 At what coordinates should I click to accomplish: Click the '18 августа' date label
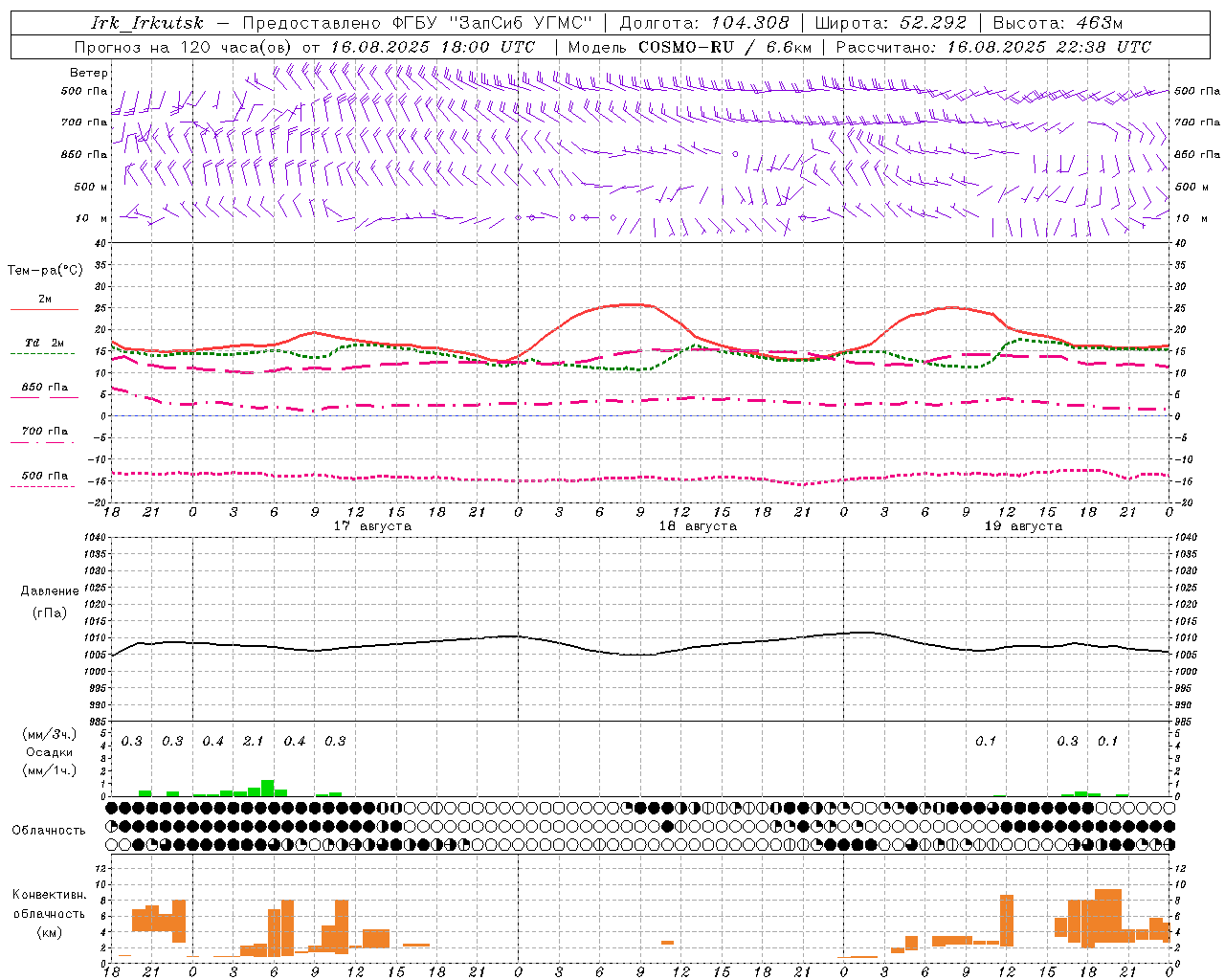pos(698,526)
